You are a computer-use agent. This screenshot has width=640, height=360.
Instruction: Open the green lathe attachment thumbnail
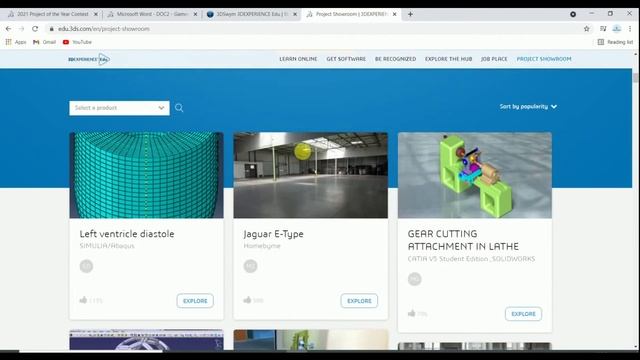[x=475, y=175]
